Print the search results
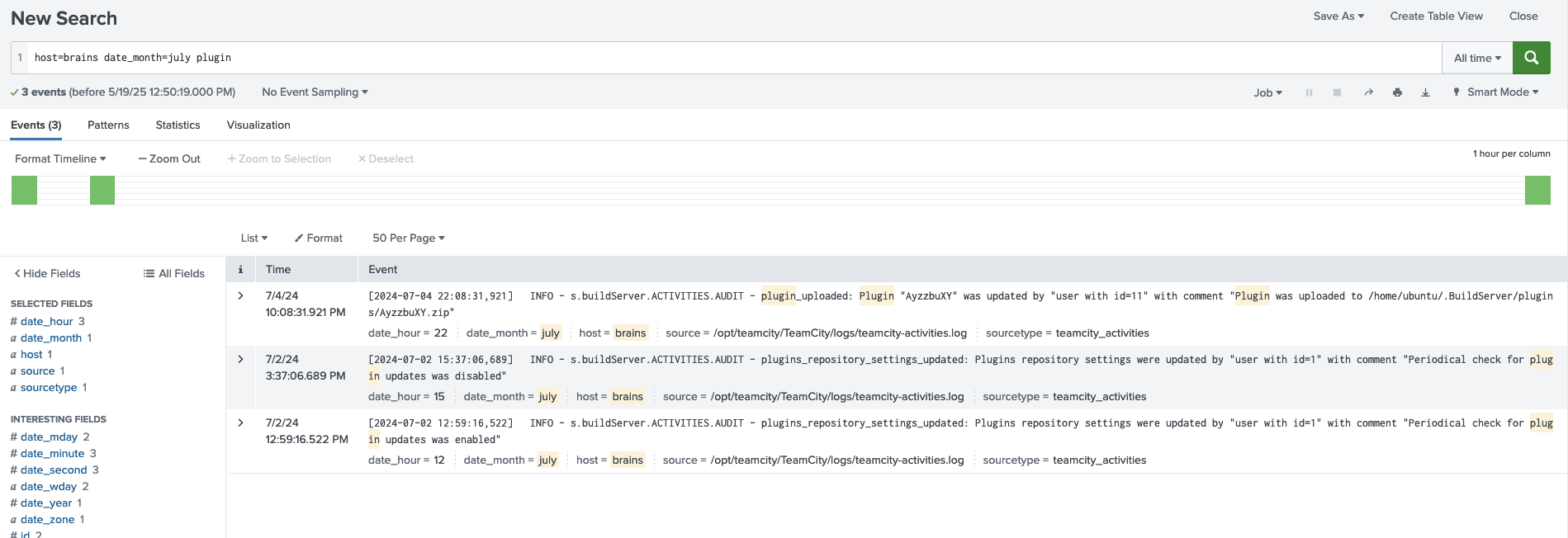Screen dimensions: 1568x538 coord(1397,92)
